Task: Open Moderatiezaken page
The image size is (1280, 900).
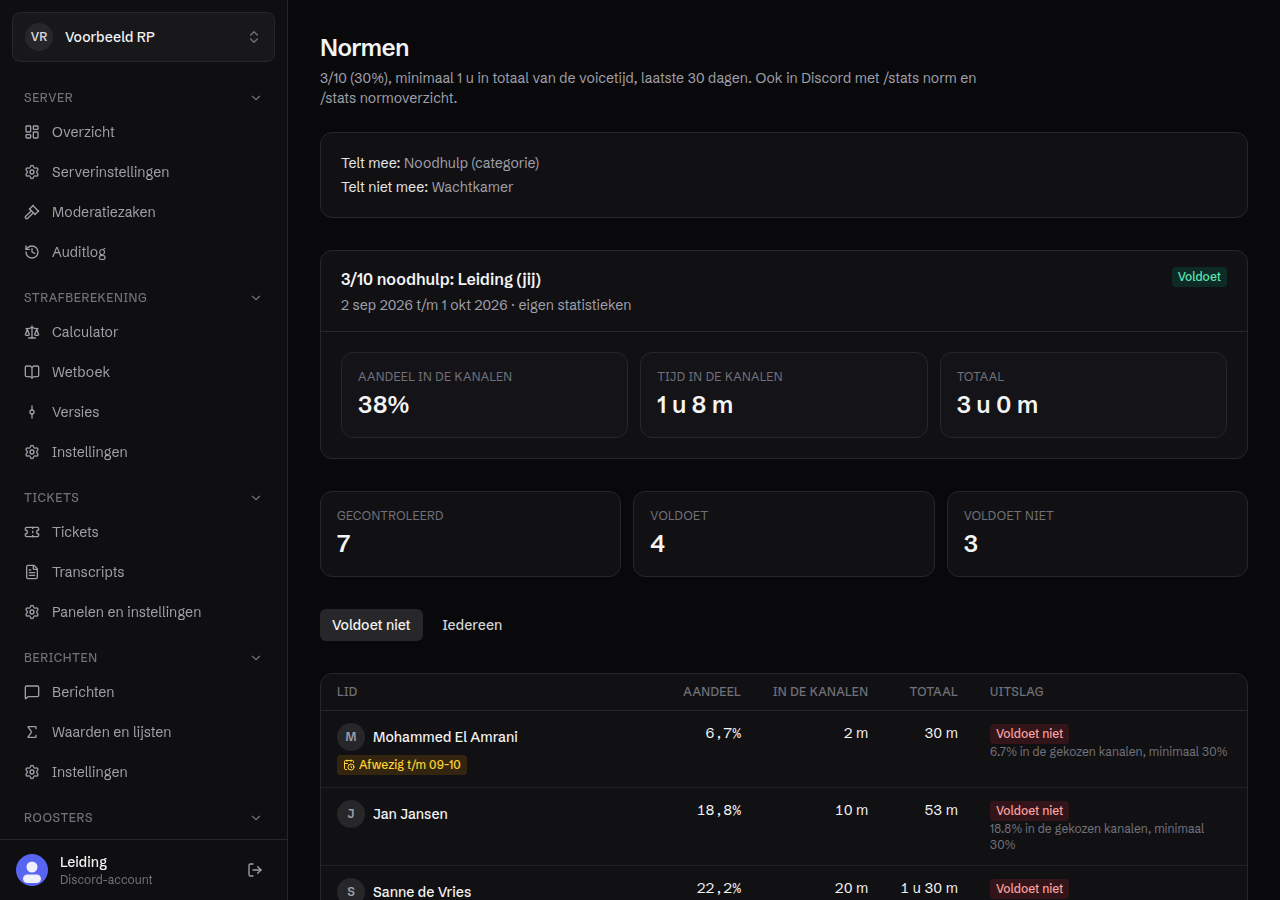Action: pyautogui.click(x=143, y=212)
